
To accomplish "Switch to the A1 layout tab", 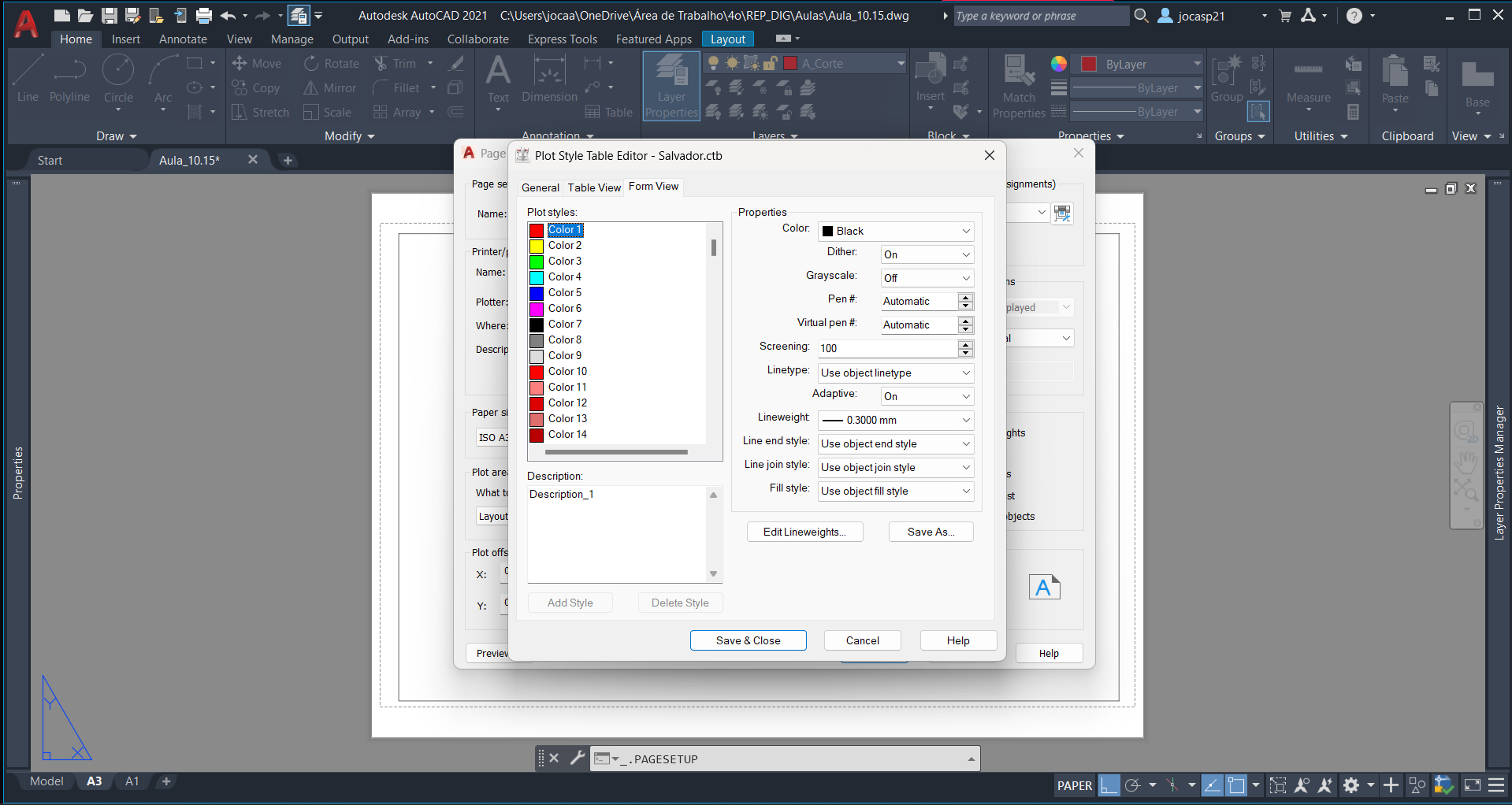I will click(132, 781).
